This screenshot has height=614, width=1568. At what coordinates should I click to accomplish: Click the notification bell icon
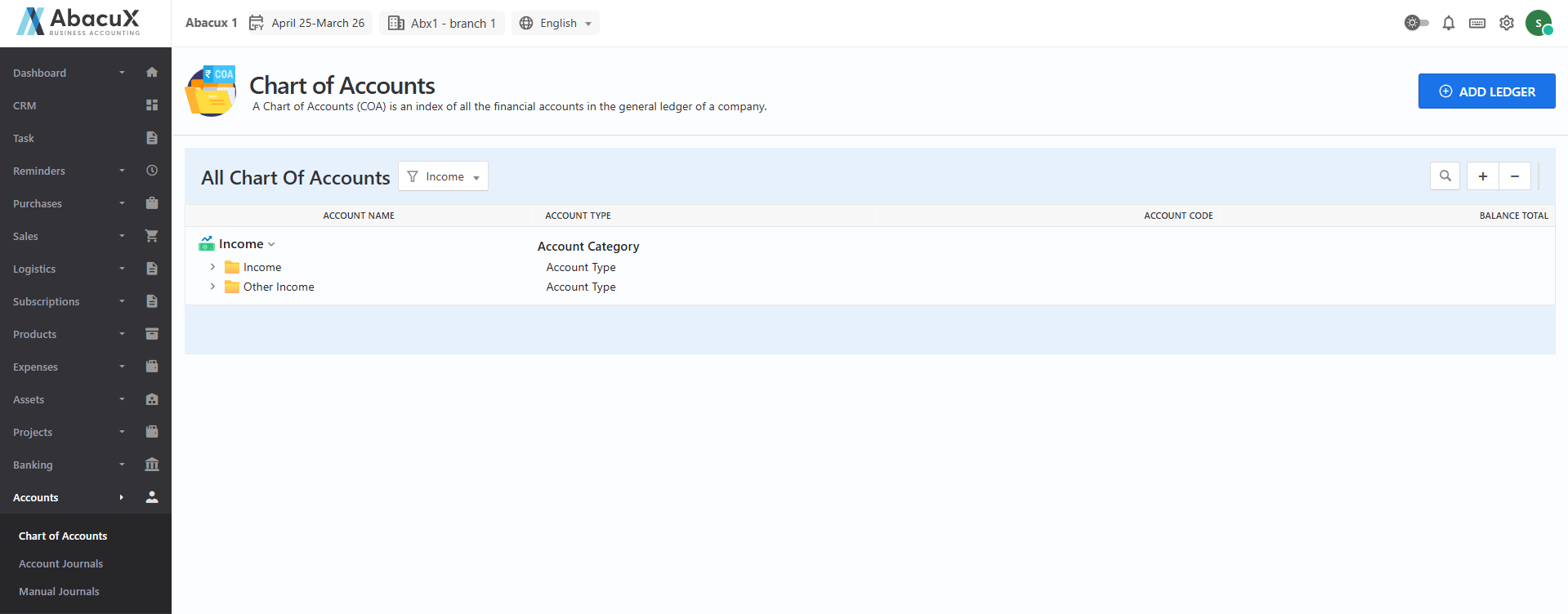(1448, 23)
